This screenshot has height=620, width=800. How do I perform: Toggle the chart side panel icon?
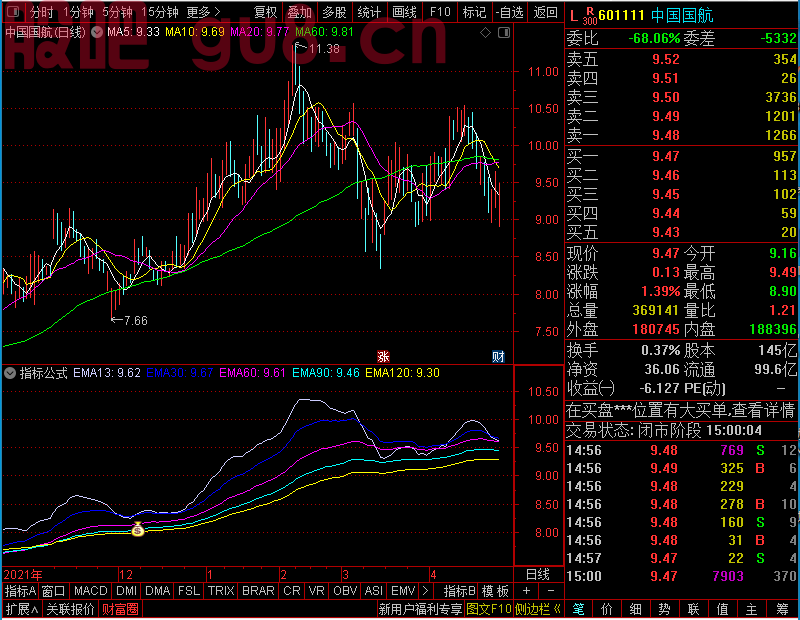[x=504, y=33]
